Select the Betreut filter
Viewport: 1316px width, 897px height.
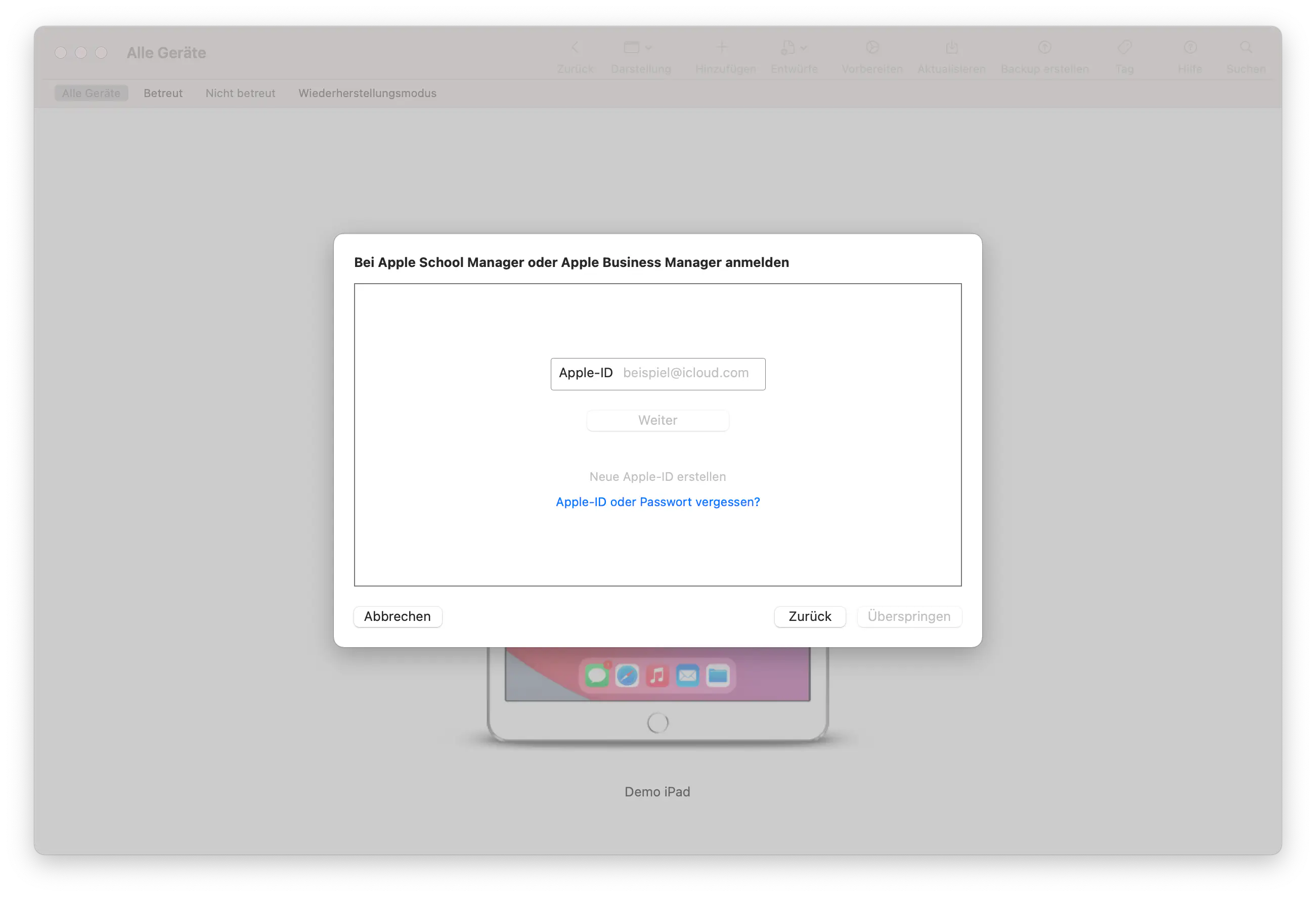[163, 93]
